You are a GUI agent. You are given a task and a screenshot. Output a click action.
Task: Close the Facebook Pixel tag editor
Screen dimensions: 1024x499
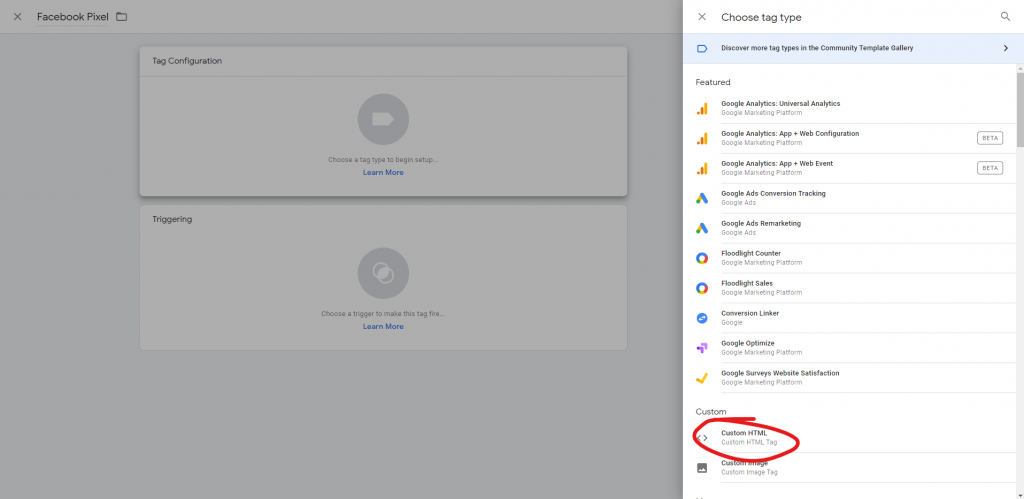coord(18,17)
